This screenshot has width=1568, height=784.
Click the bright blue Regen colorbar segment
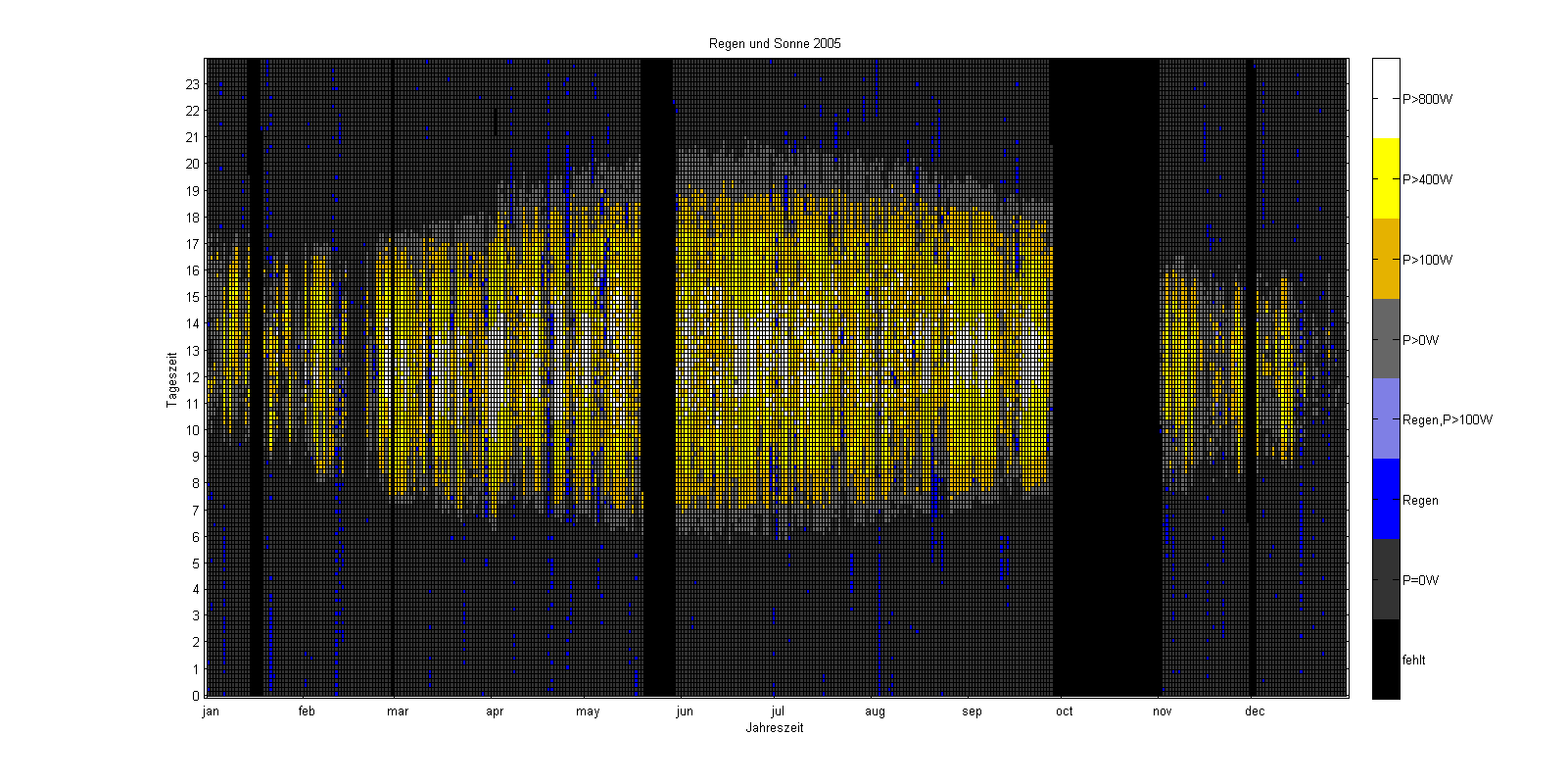(x=1386, y=499)
